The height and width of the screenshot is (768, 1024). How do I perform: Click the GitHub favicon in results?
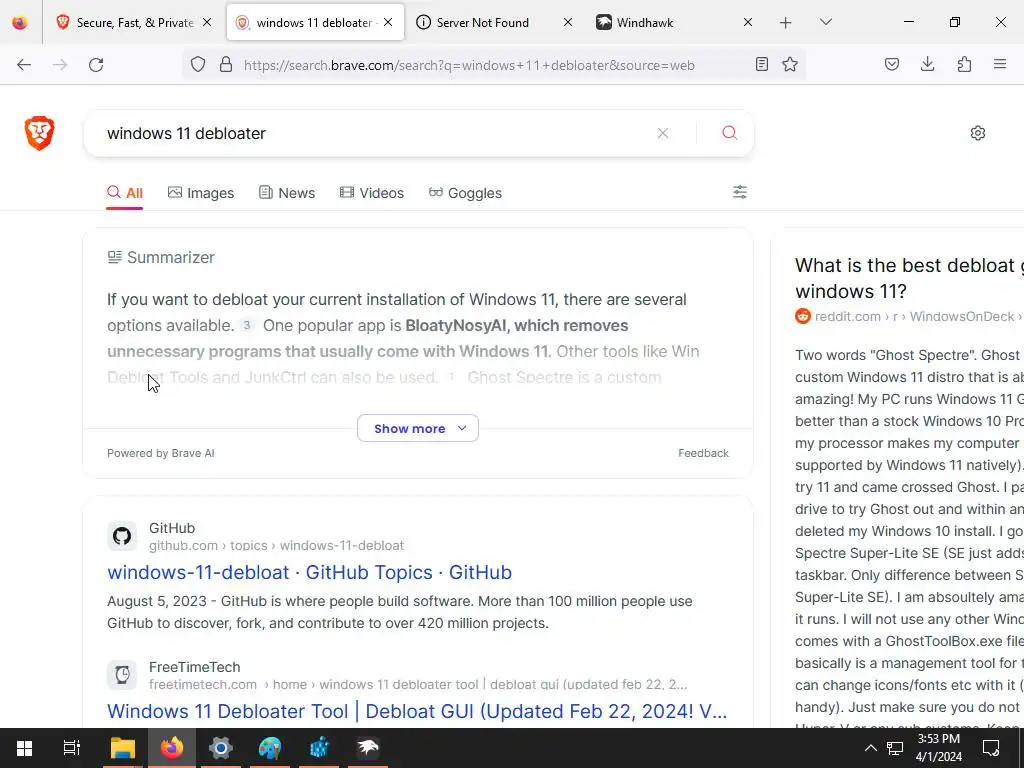tap(122, 537)
